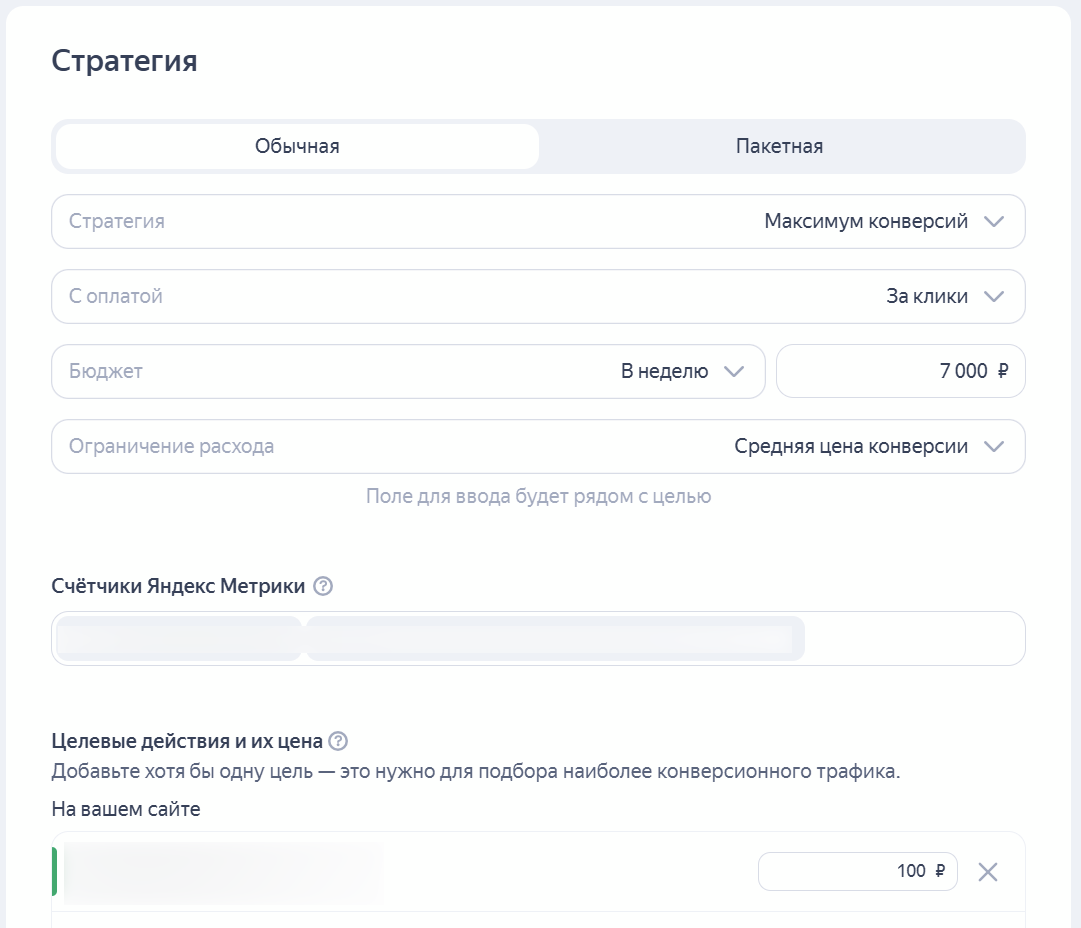Screen dimensions: 1081x928
Task: Click chevron arrow next to В неделю
Action: coord(734,372)
